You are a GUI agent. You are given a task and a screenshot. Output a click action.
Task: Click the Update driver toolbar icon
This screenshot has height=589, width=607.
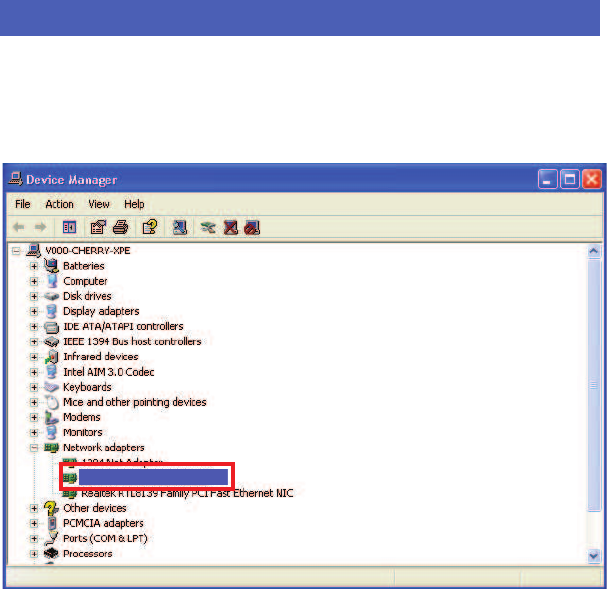point(208,227)
